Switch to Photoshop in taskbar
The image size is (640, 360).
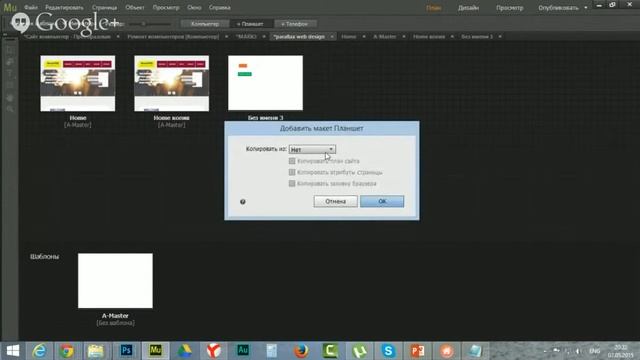coord(126,351)
